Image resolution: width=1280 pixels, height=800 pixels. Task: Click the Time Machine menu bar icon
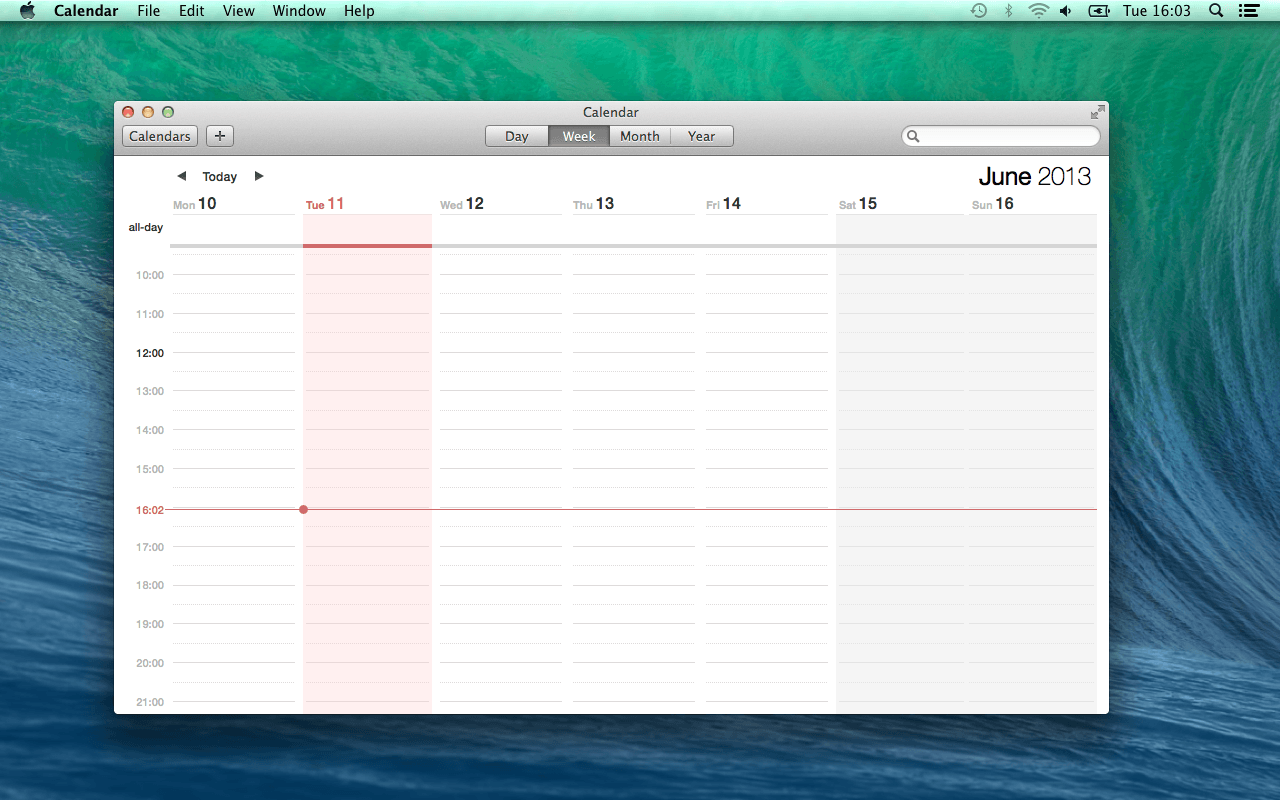tap(979, 11)
